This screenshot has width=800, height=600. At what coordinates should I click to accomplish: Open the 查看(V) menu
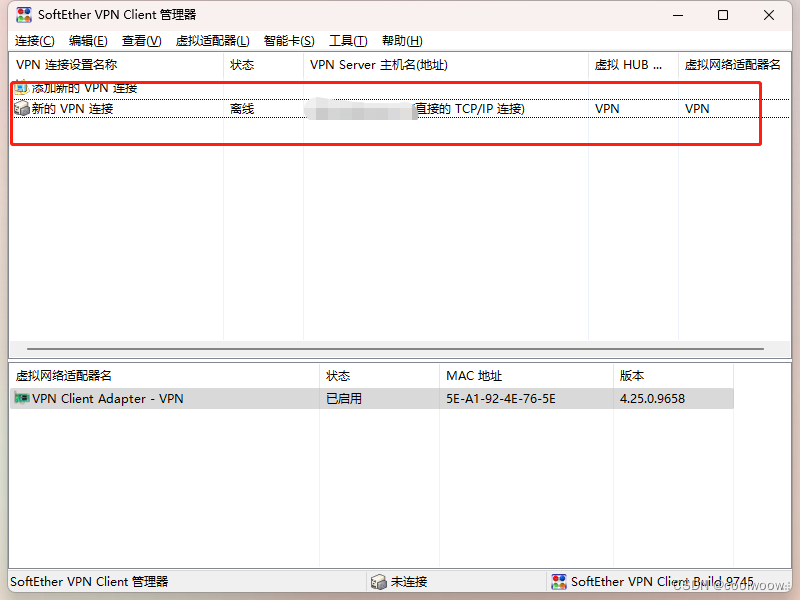point(142,41)
